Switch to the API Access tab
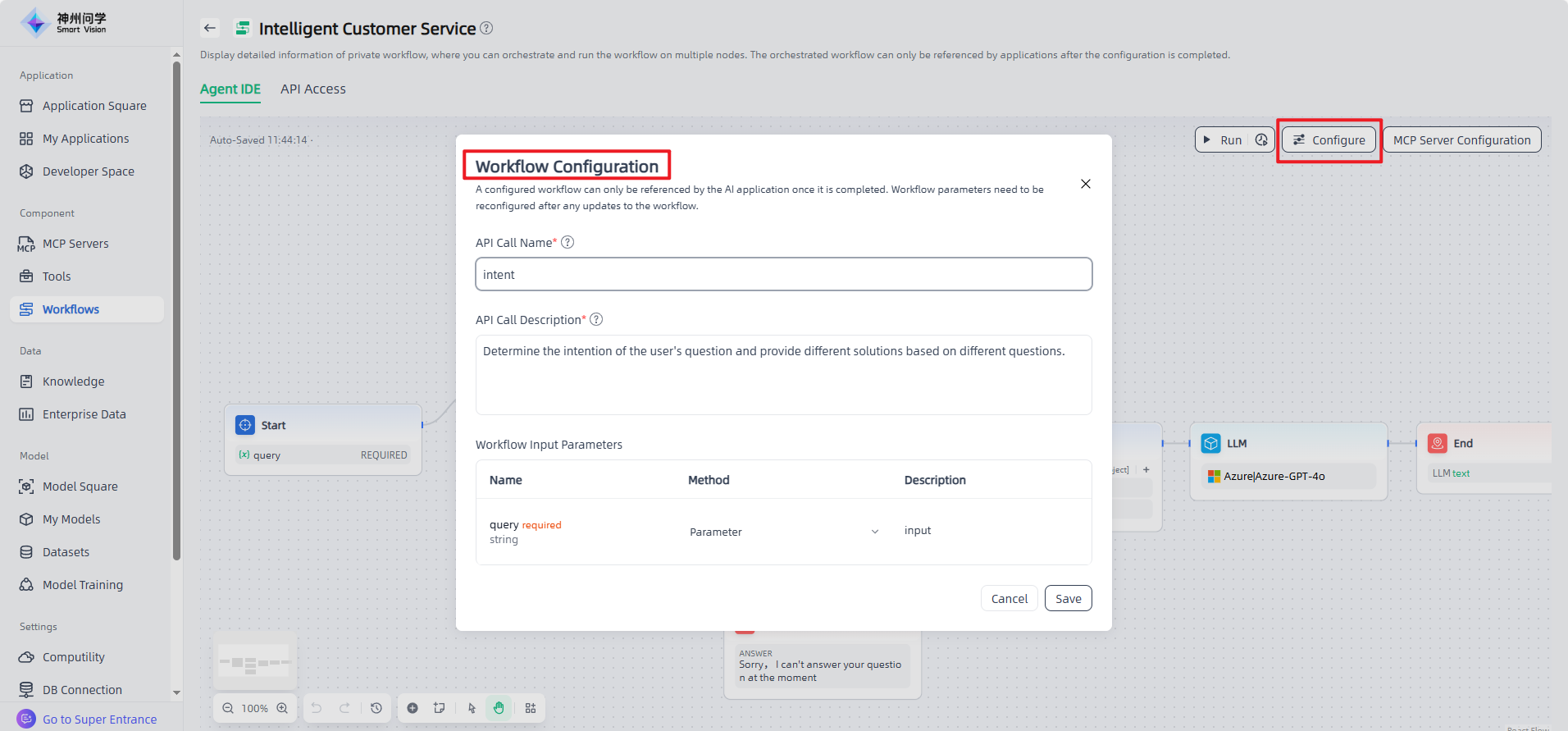Image resolution: width=1568 pixels, height=731 pixels. coord(313,89)
